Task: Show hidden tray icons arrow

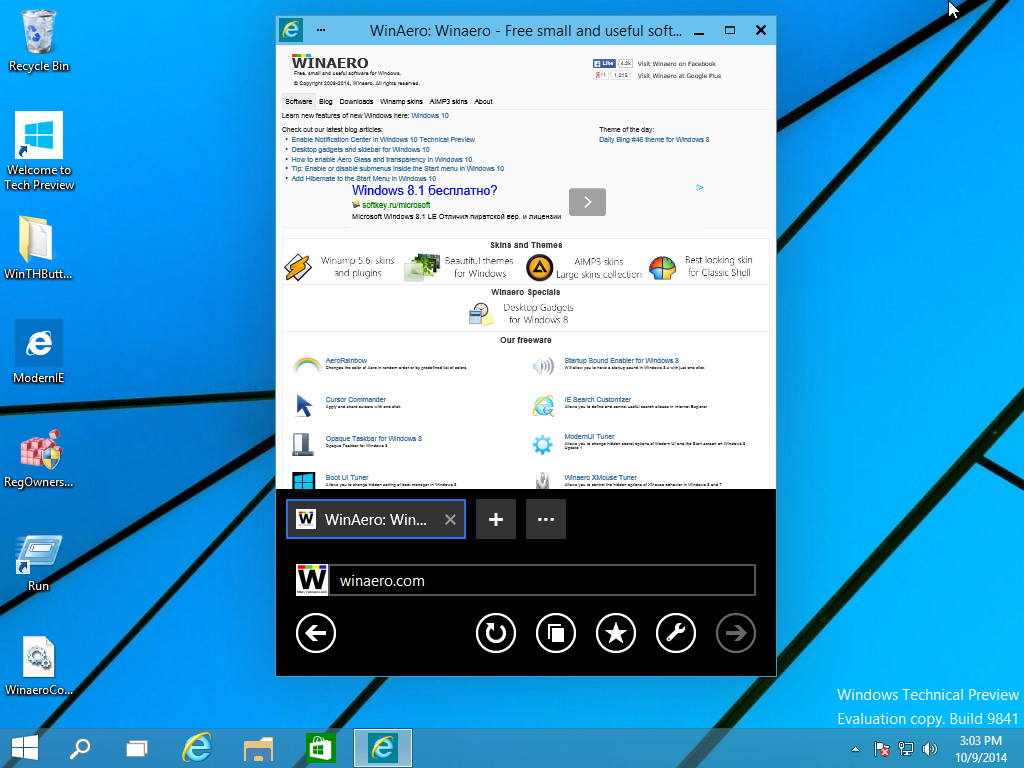Action: (856, 750)
